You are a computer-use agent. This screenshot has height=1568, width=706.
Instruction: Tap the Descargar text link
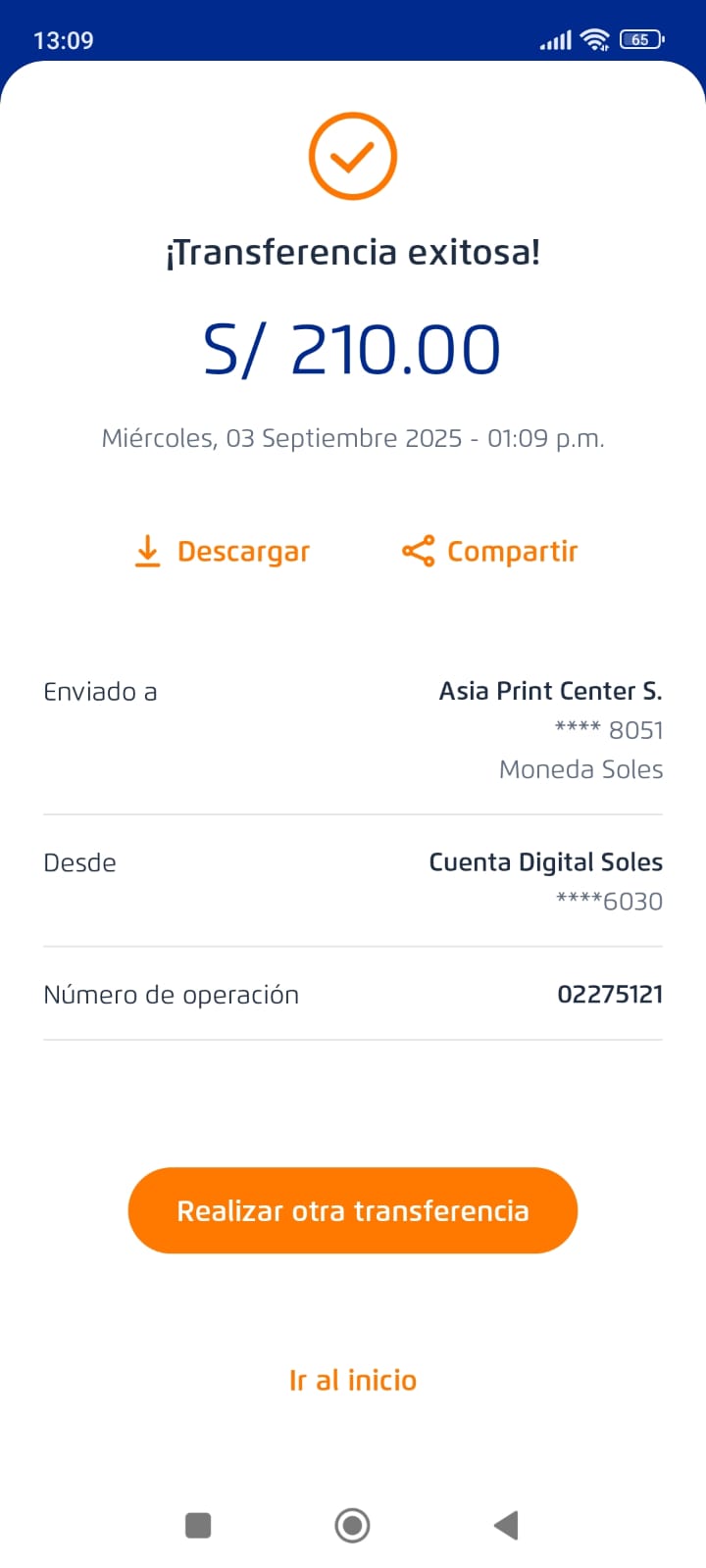pos(243,552)
